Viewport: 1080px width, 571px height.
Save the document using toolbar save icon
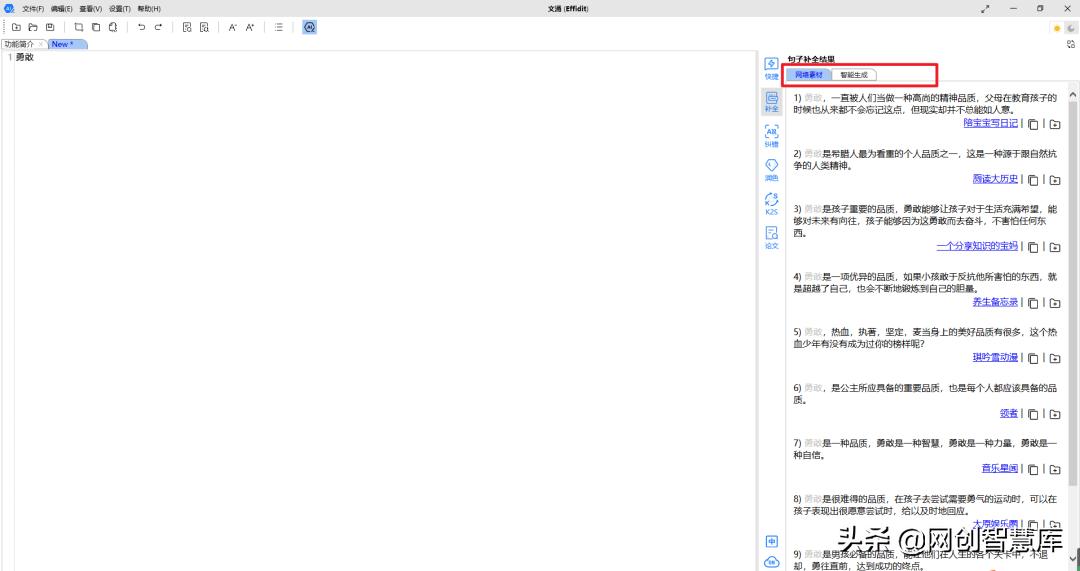50,28
